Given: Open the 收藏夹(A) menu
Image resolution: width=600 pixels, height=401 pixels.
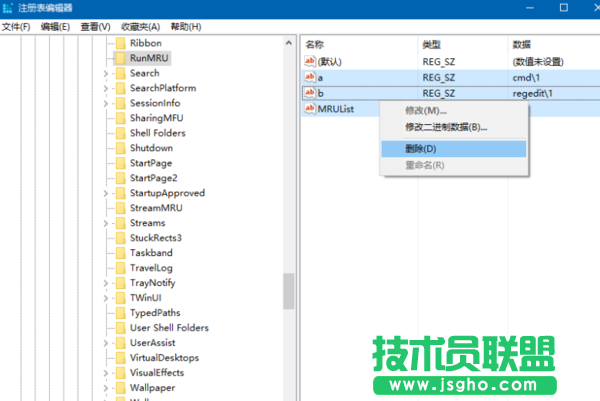Looking at the screenshot, I should 140,27.
